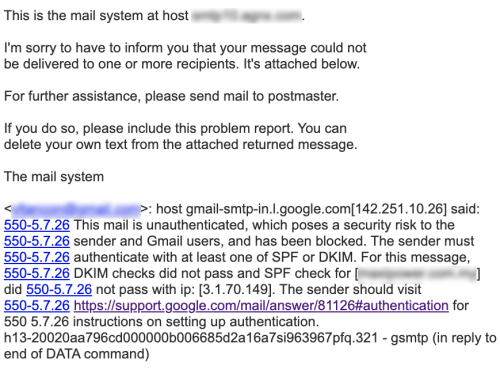This screenshot has width=500, height=374.
Task: Click 550-5.7.26 link before "DKIM checks did not pass"
Action: [37, 273]
